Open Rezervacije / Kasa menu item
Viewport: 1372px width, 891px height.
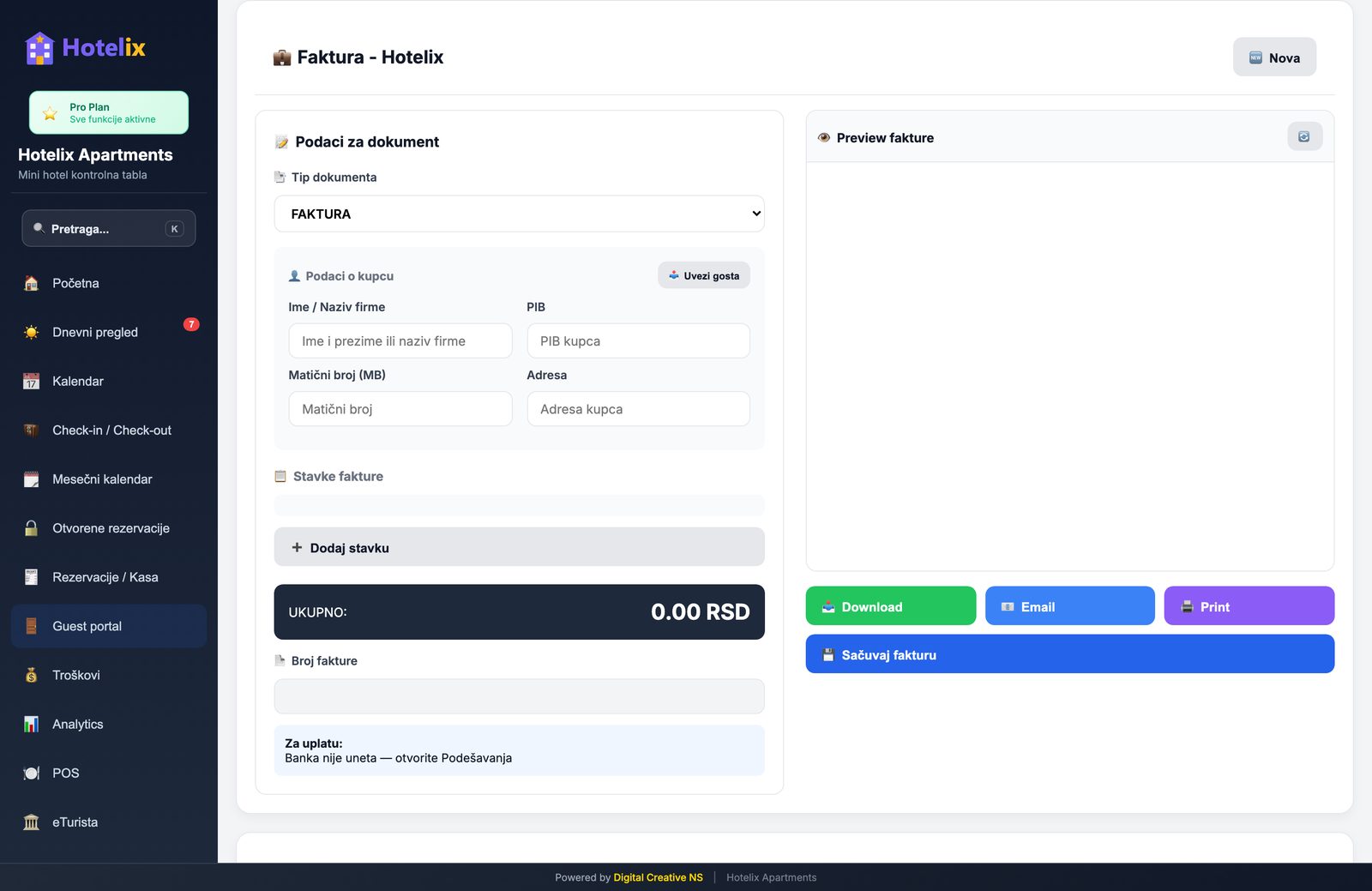click(109, 577)
